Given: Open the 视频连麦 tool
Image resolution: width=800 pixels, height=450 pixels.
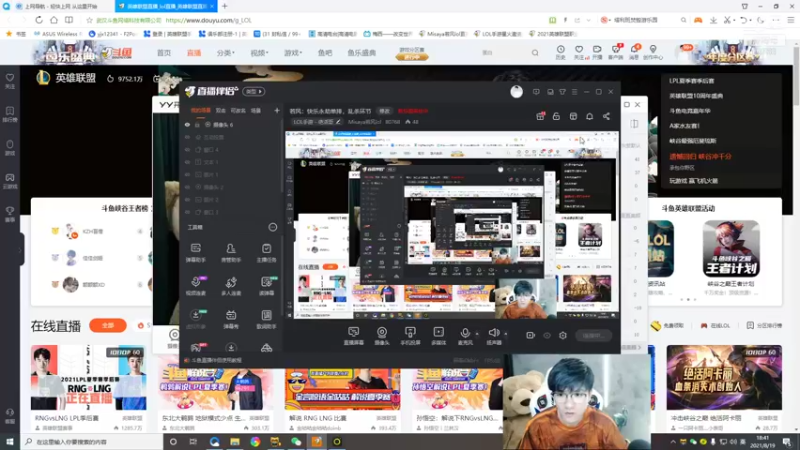Looking at the screenshot, I should coord(195,286).
